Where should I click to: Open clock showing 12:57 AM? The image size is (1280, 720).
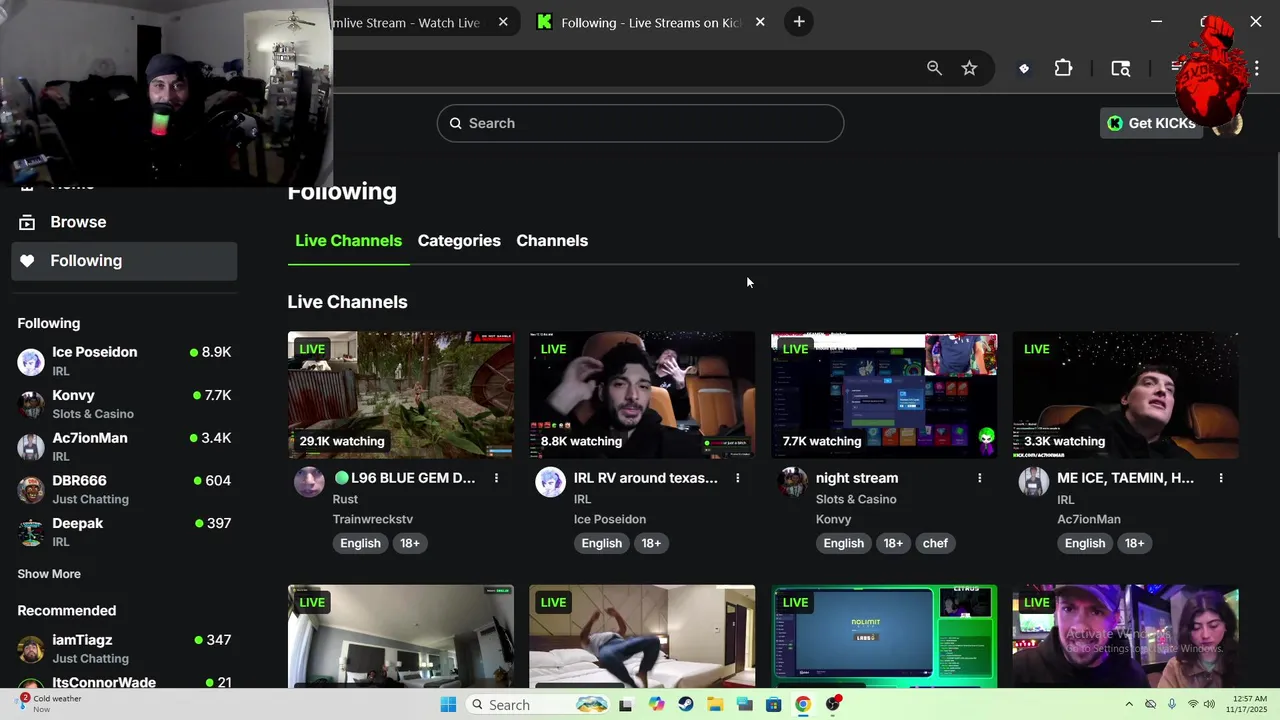[x=1249, y=704]
